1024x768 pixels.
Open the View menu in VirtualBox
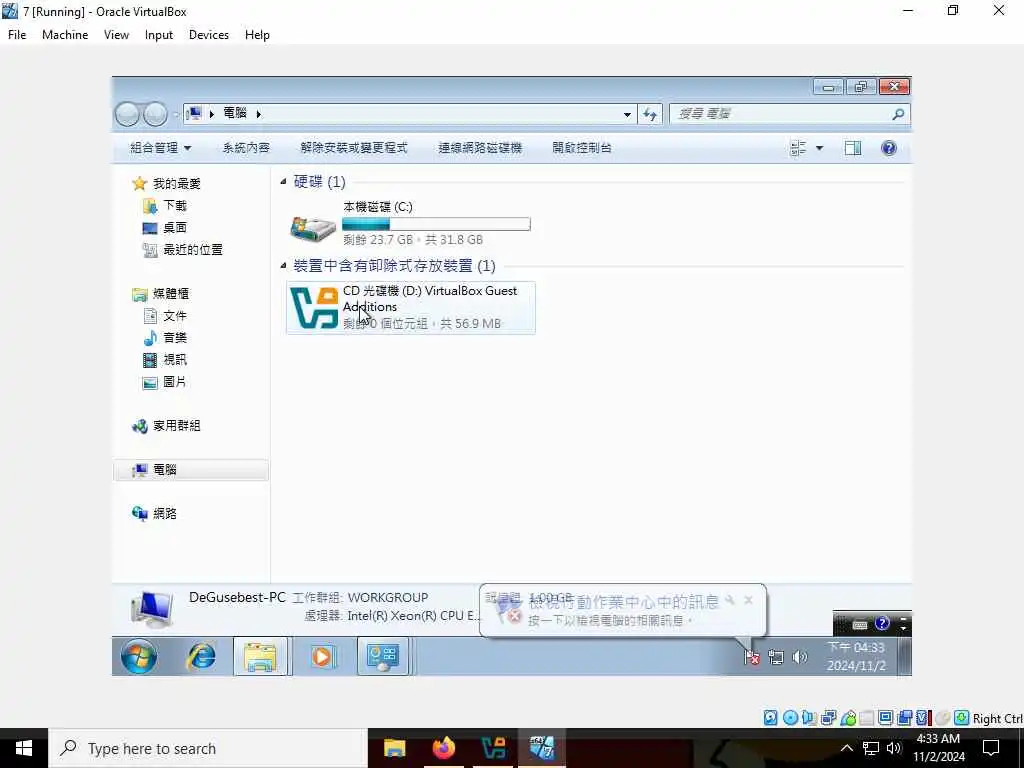point(116,35)
